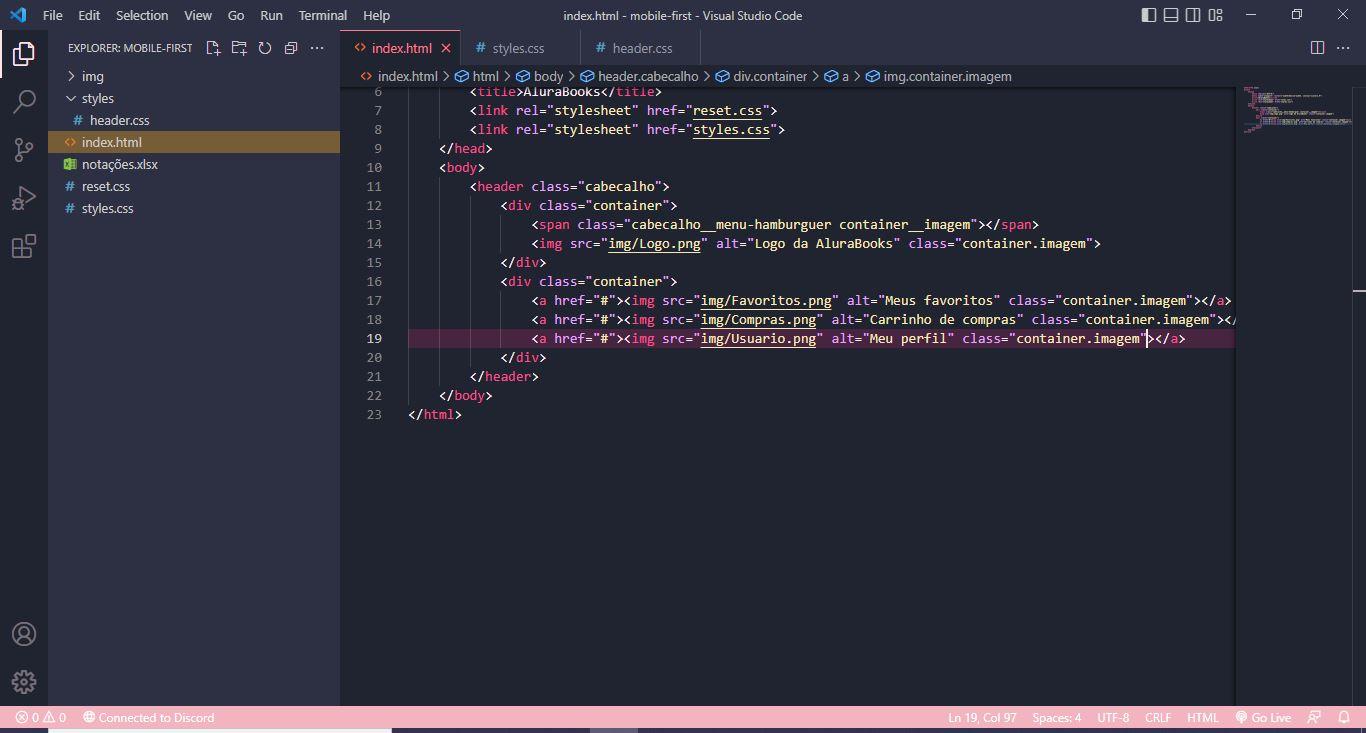
Task: Open the Run menu
Action: [x=271, y=15]
